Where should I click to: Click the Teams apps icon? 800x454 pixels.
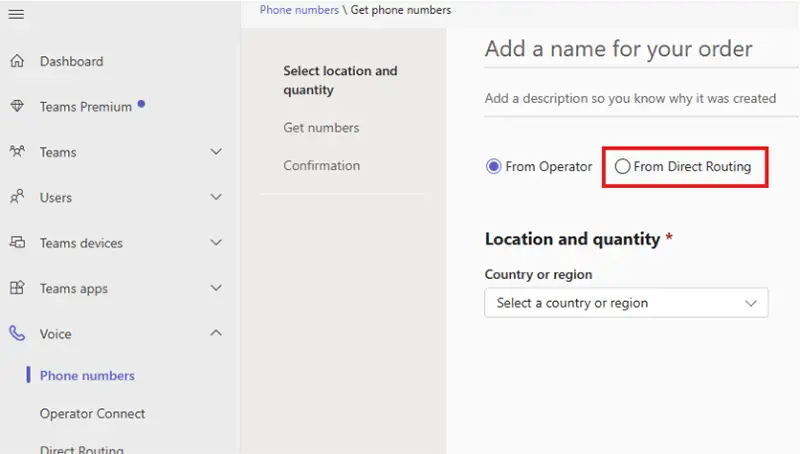click(17, 288)
